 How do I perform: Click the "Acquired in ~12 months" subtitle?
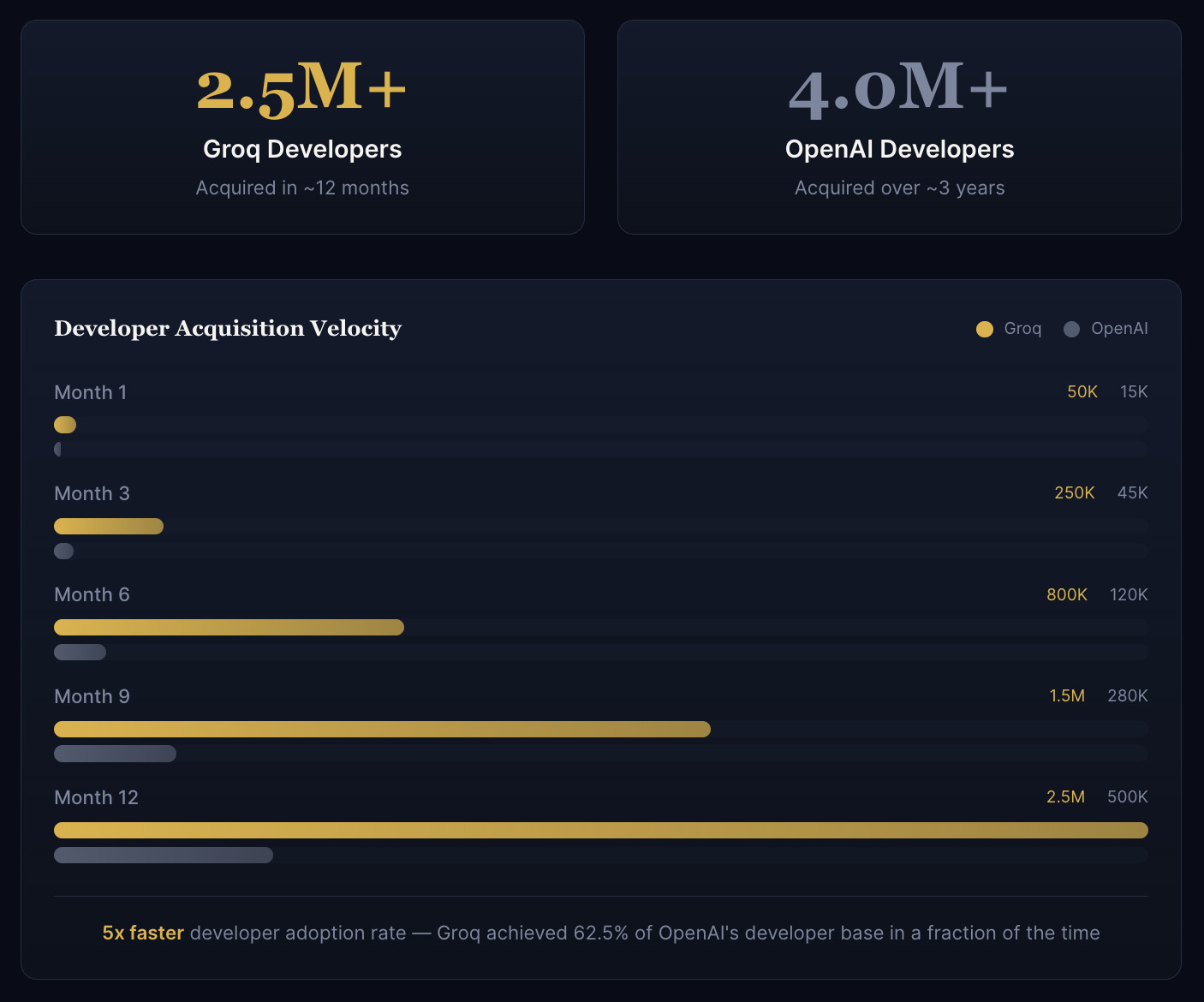tap(302, 188)
